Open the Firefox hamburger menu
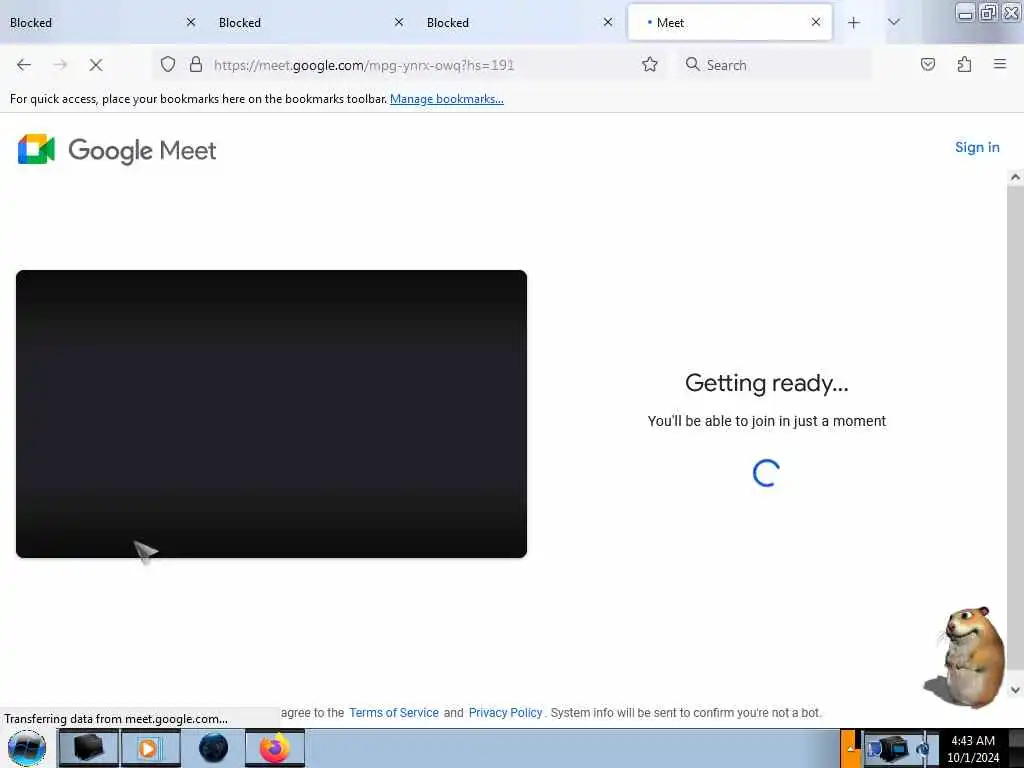Viewport: 1024px width, 768px height. pos(1000,64)
